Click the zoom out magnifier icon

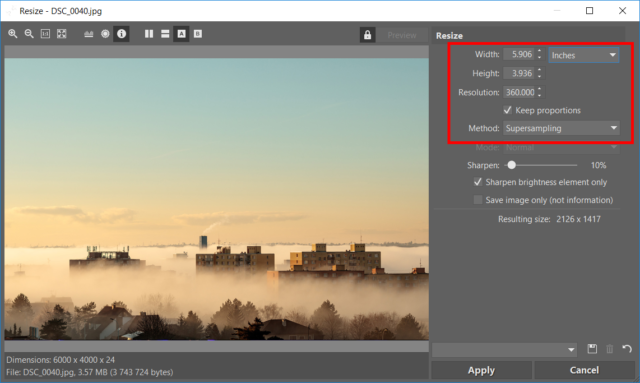(x=29, y=34)
